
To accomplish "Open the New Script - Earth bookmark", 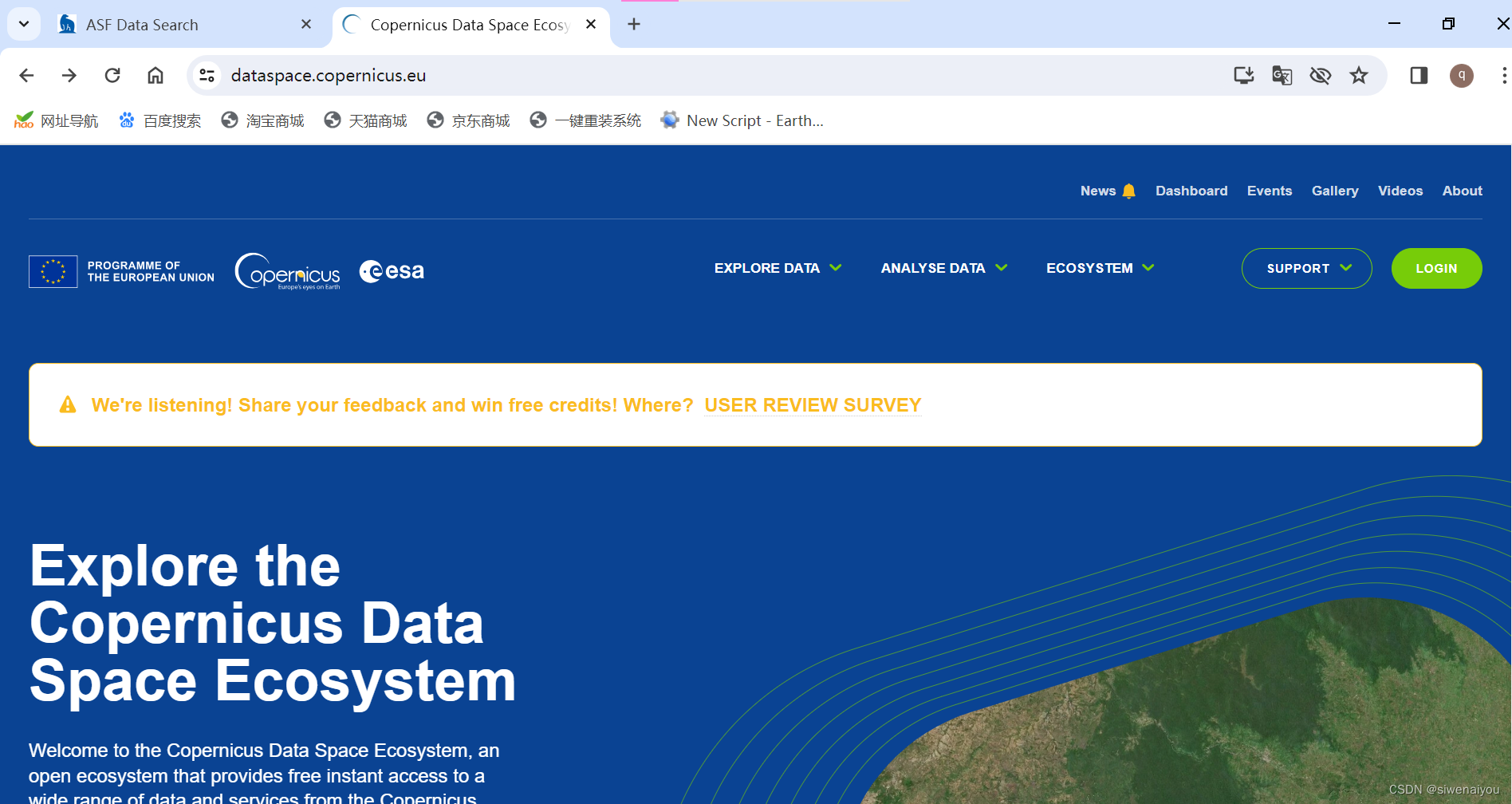I will click(x=742, y=120).
